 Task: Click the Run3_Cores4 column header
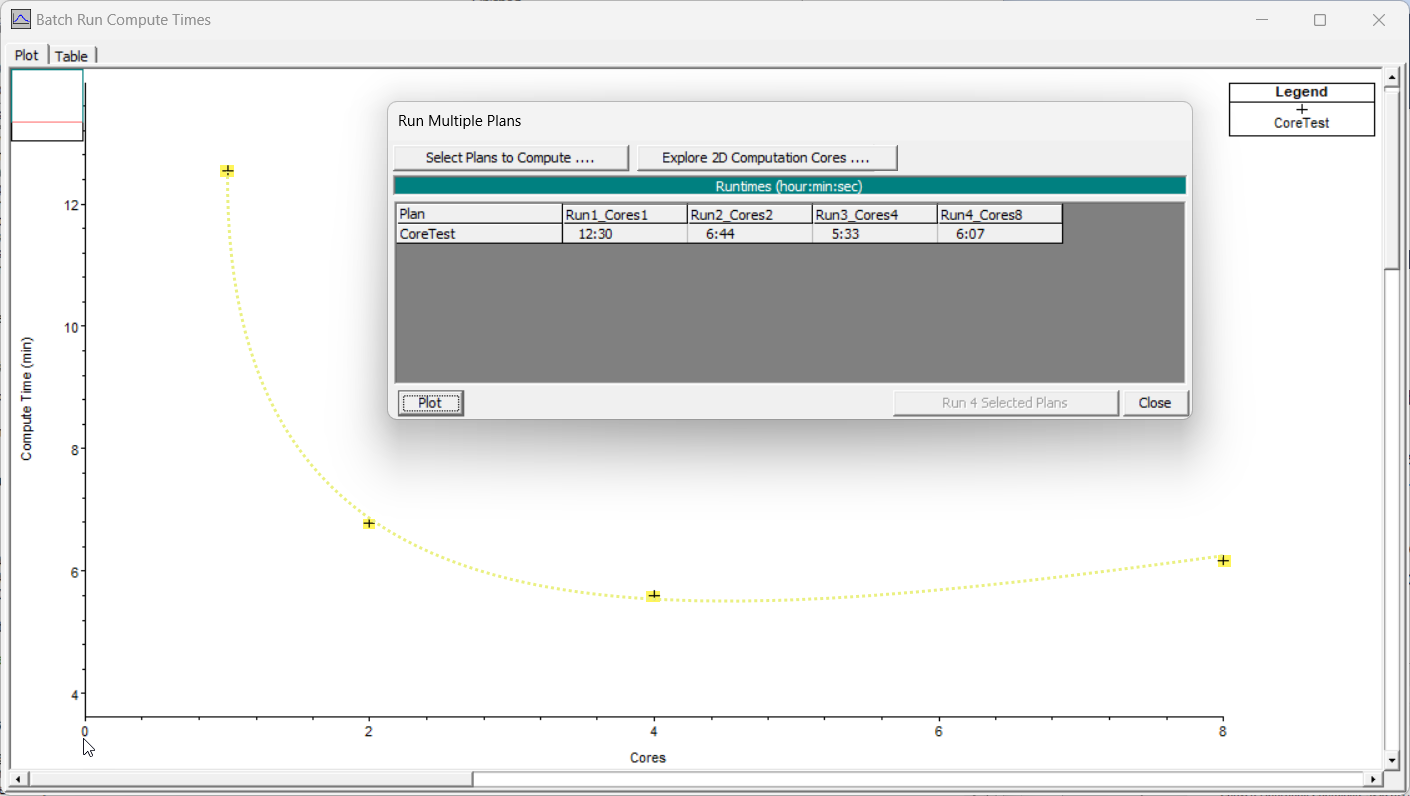click(873, 214)
